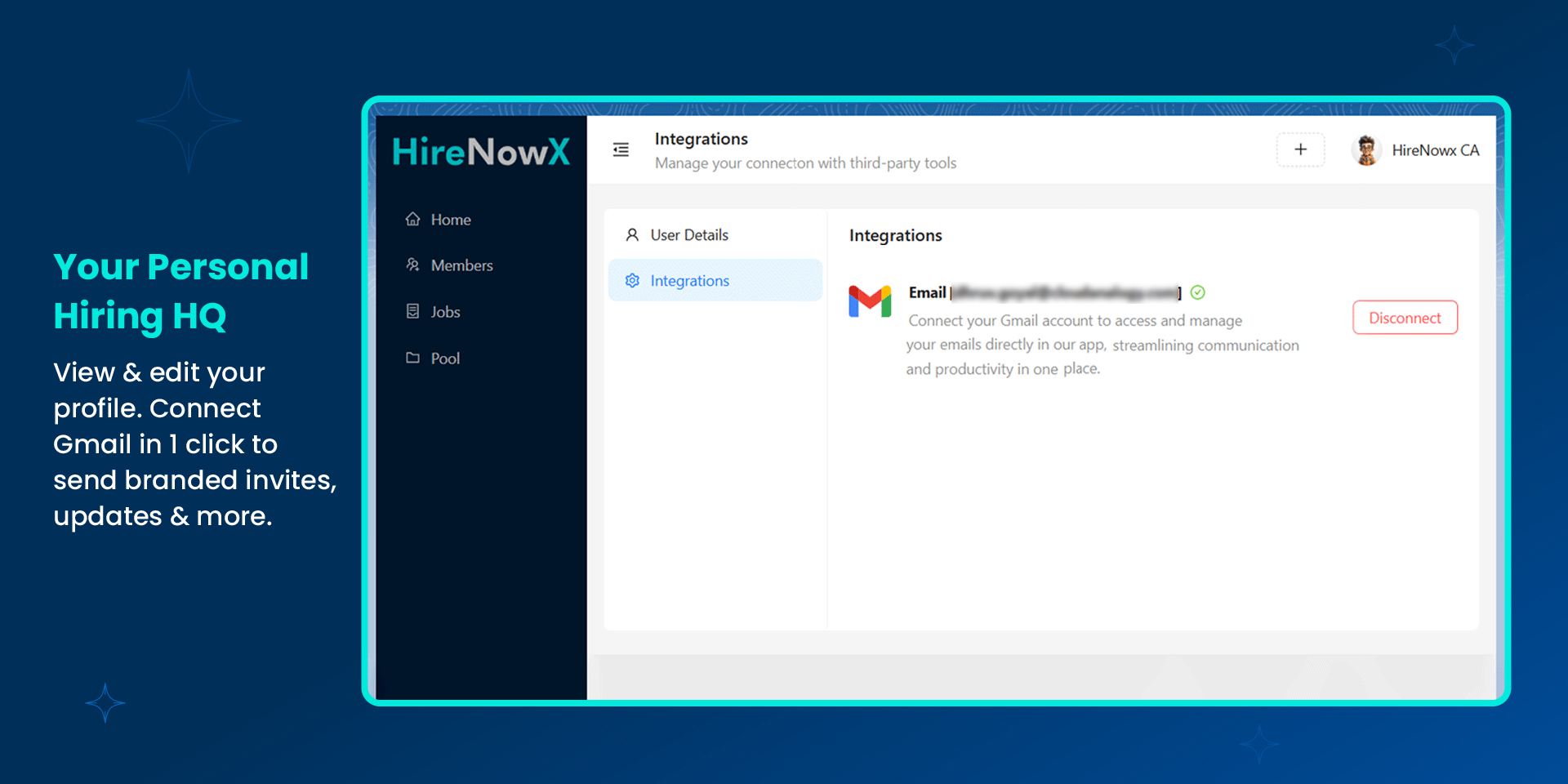Disconnect the Gmail integration
This screenshot has height=784, width=1568.
1405,318
